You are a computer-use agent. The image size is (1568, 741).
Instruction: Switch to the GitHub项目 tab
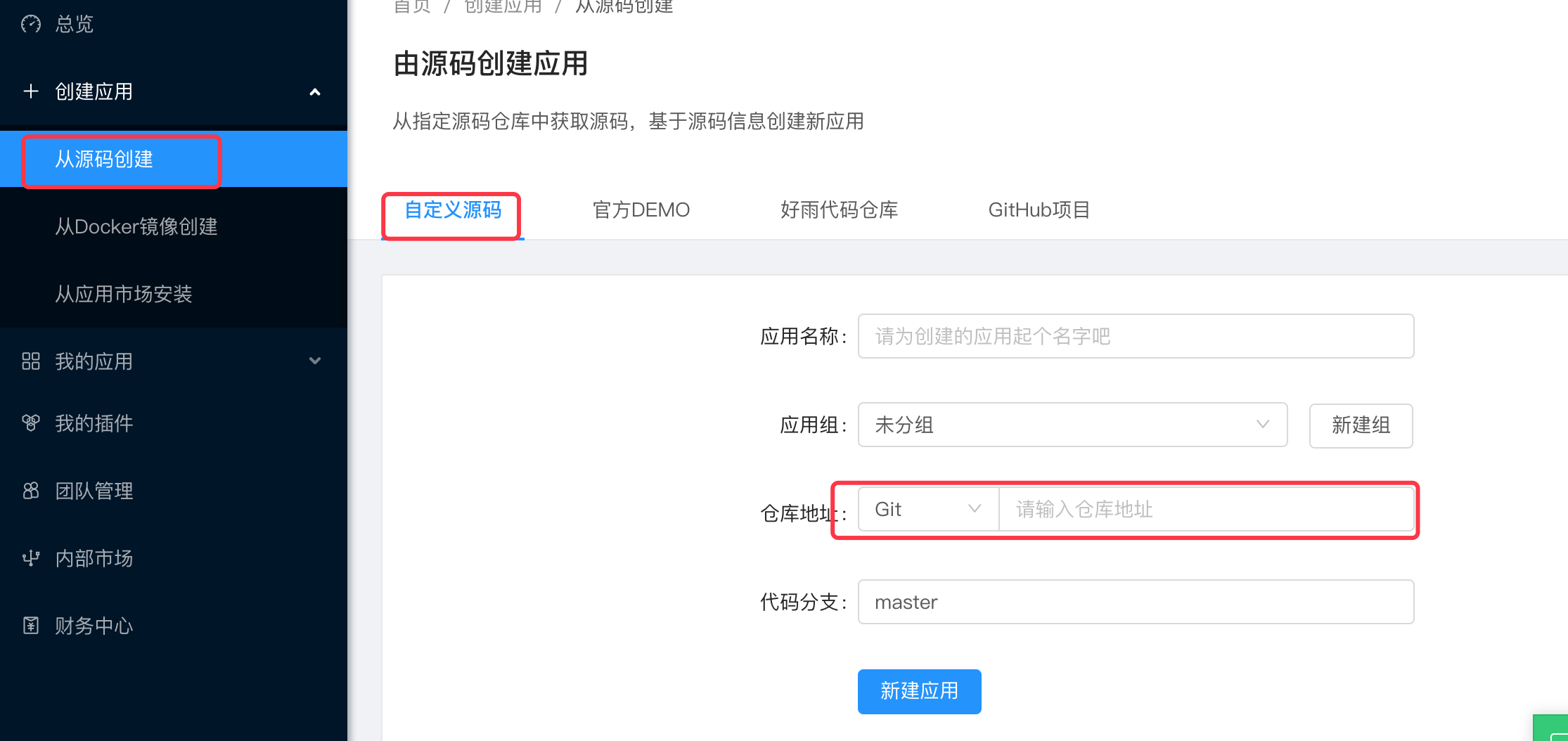pos(1039,210)
